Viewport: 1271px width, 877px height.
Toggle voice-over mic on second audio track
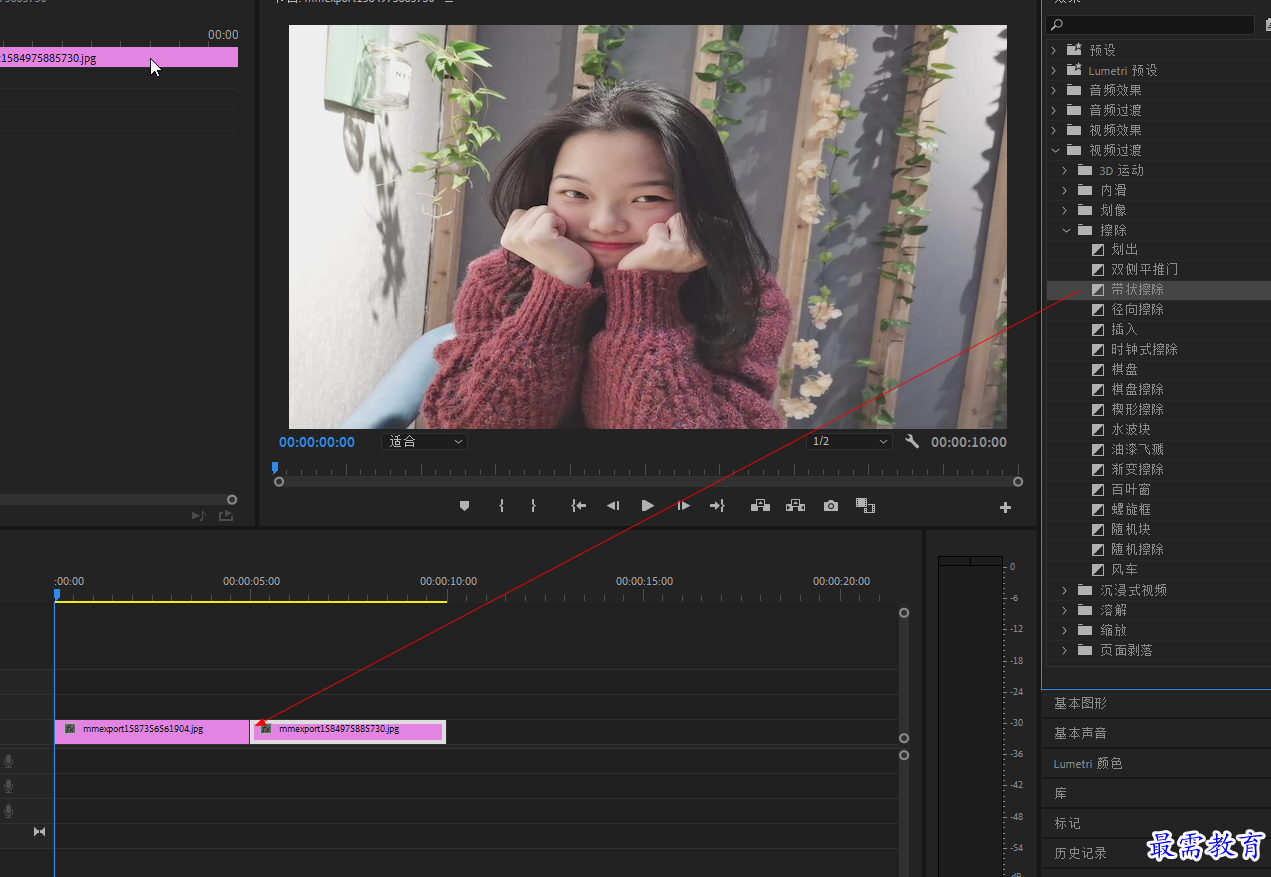tap(9, 786)
